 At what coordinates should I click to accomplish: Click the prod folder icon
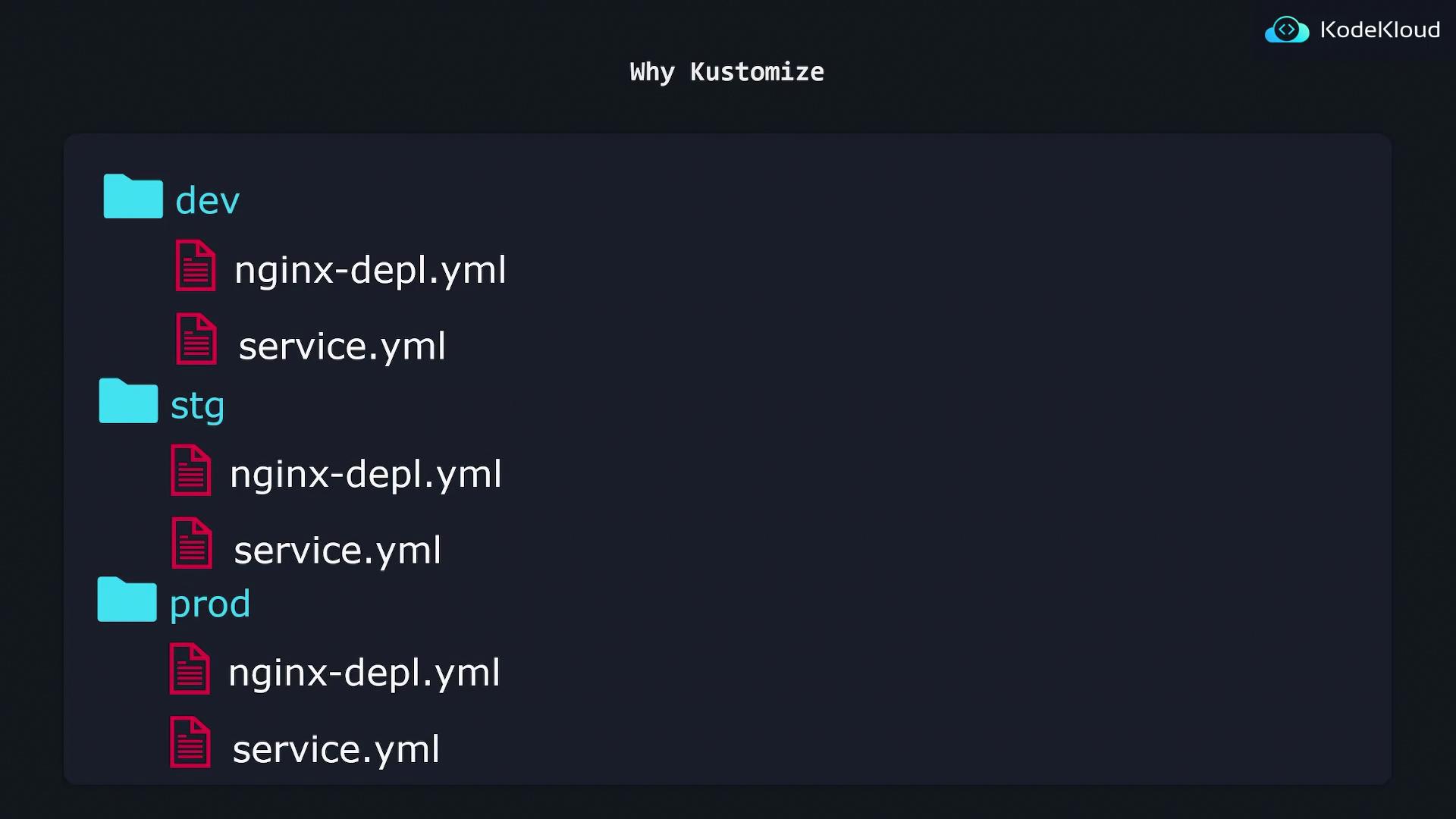[x=127, y=599]
